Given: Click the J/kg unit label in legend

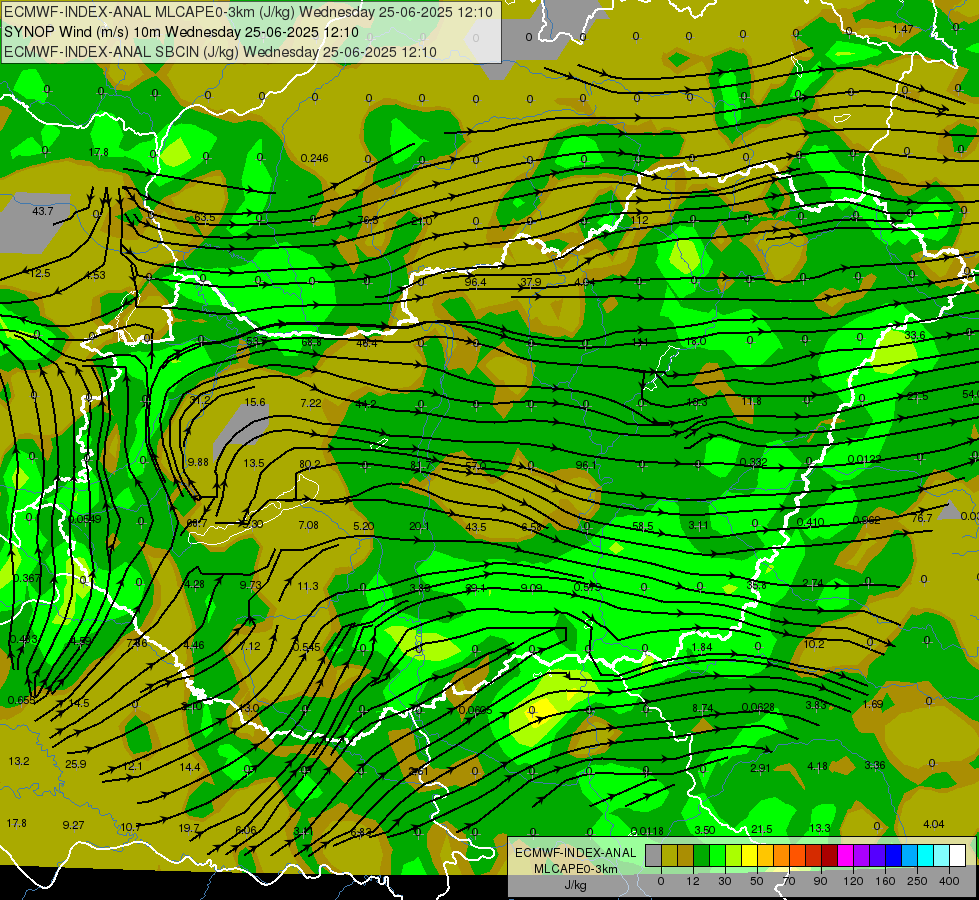Looking at the screenshot, I should click(575, 885).
